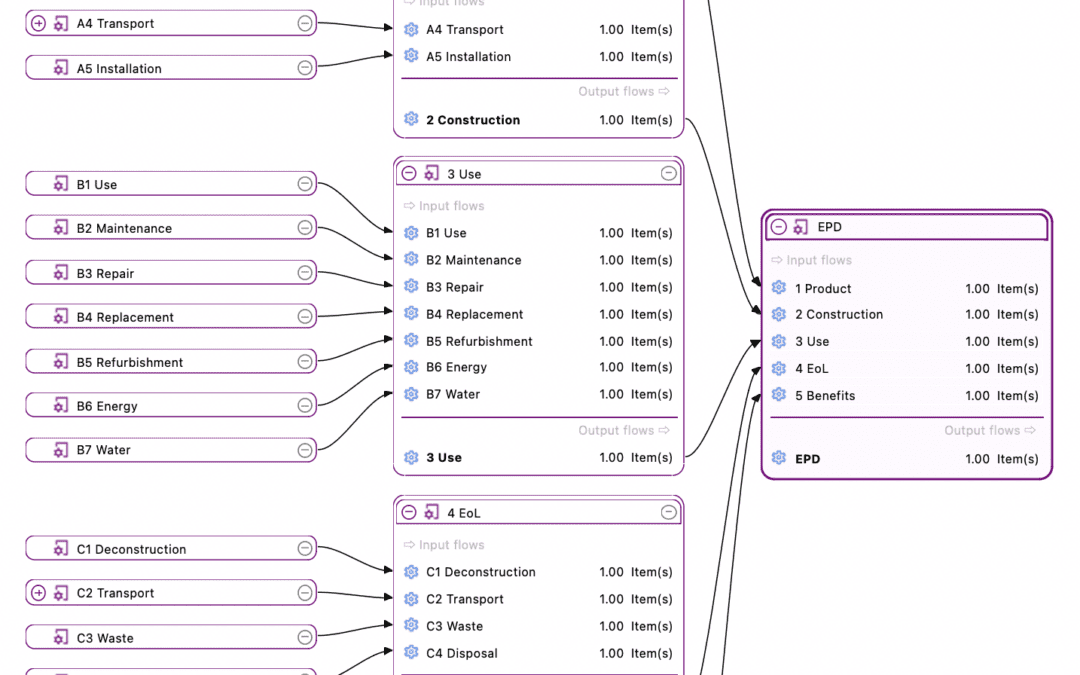Click the gear icon next to 5 Benefits
Image resolution: width=1080 pixels, height=675 pixels.
point(779,395)
